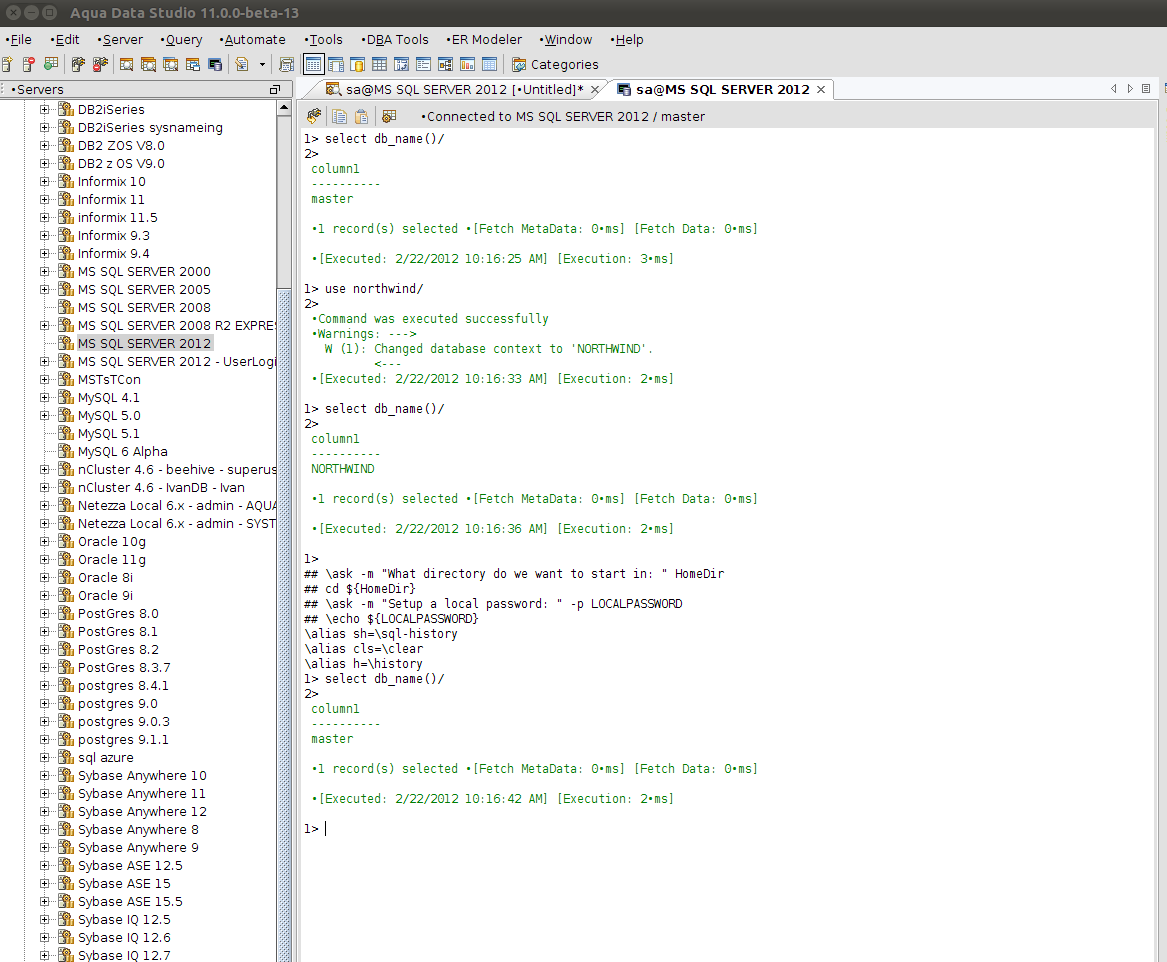This screenshot has height=962, width=1167.
Task: Expand the sql azure server node
Action: 45,757
